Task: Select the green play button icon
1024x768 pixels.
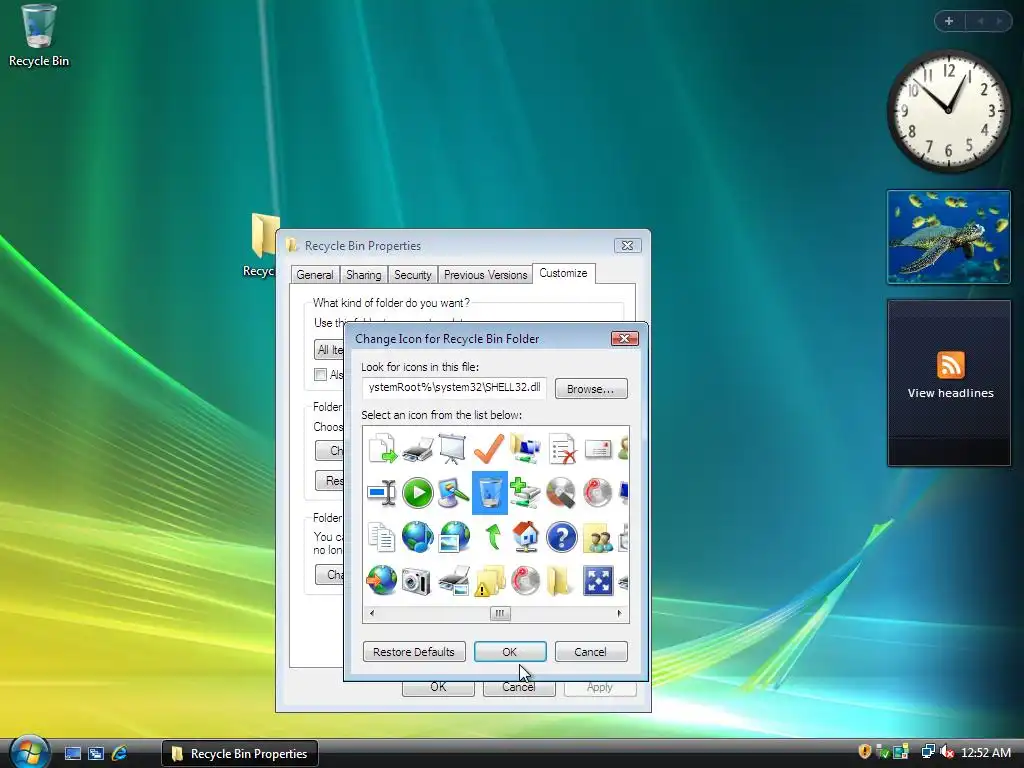Action: [x=418, y=492]
